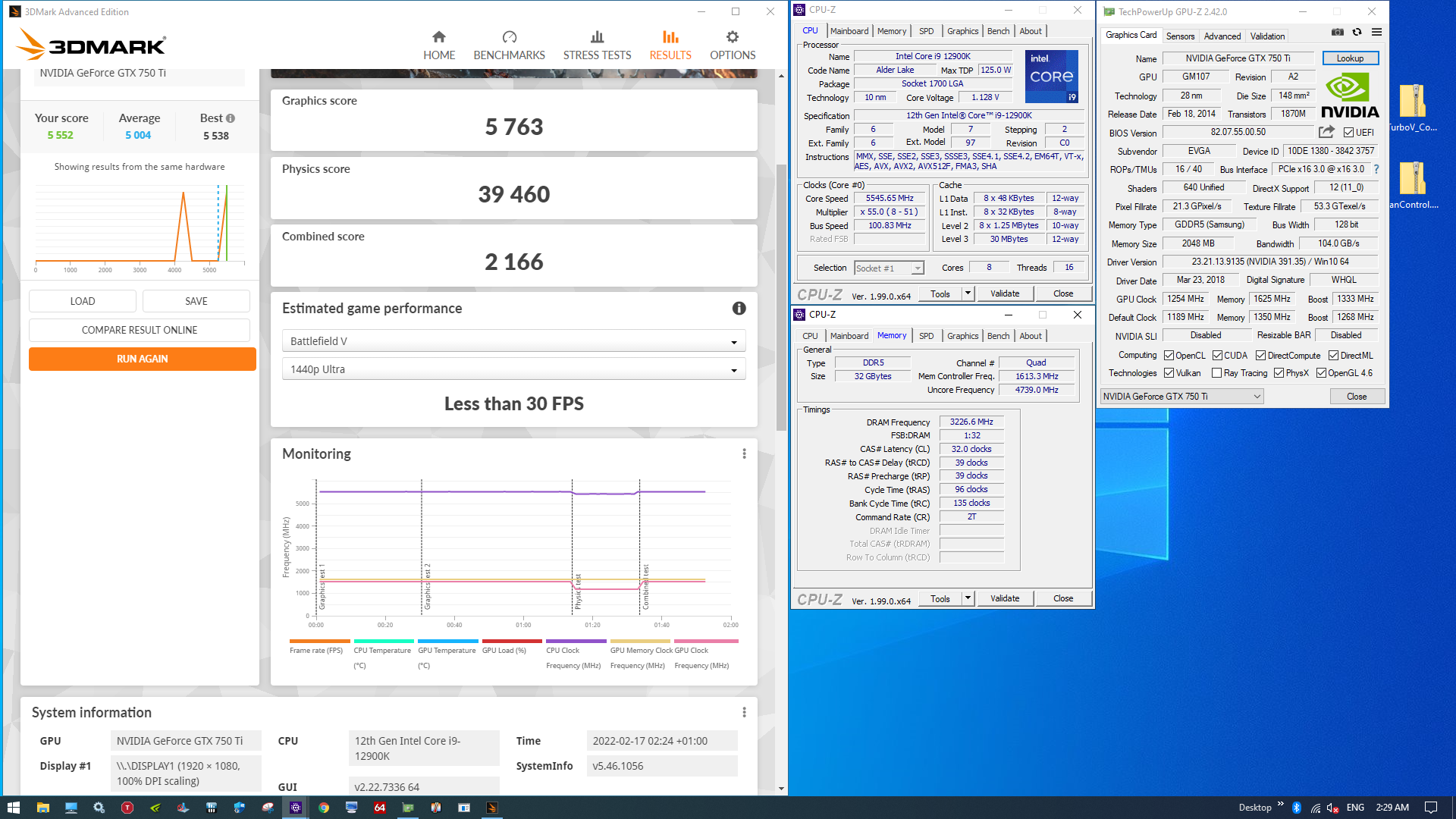The width and height of the screenshot is (1456, 819).
Task: Expand the GPU selection dropdown in GPU-Z
Action: click(1181, 396)
